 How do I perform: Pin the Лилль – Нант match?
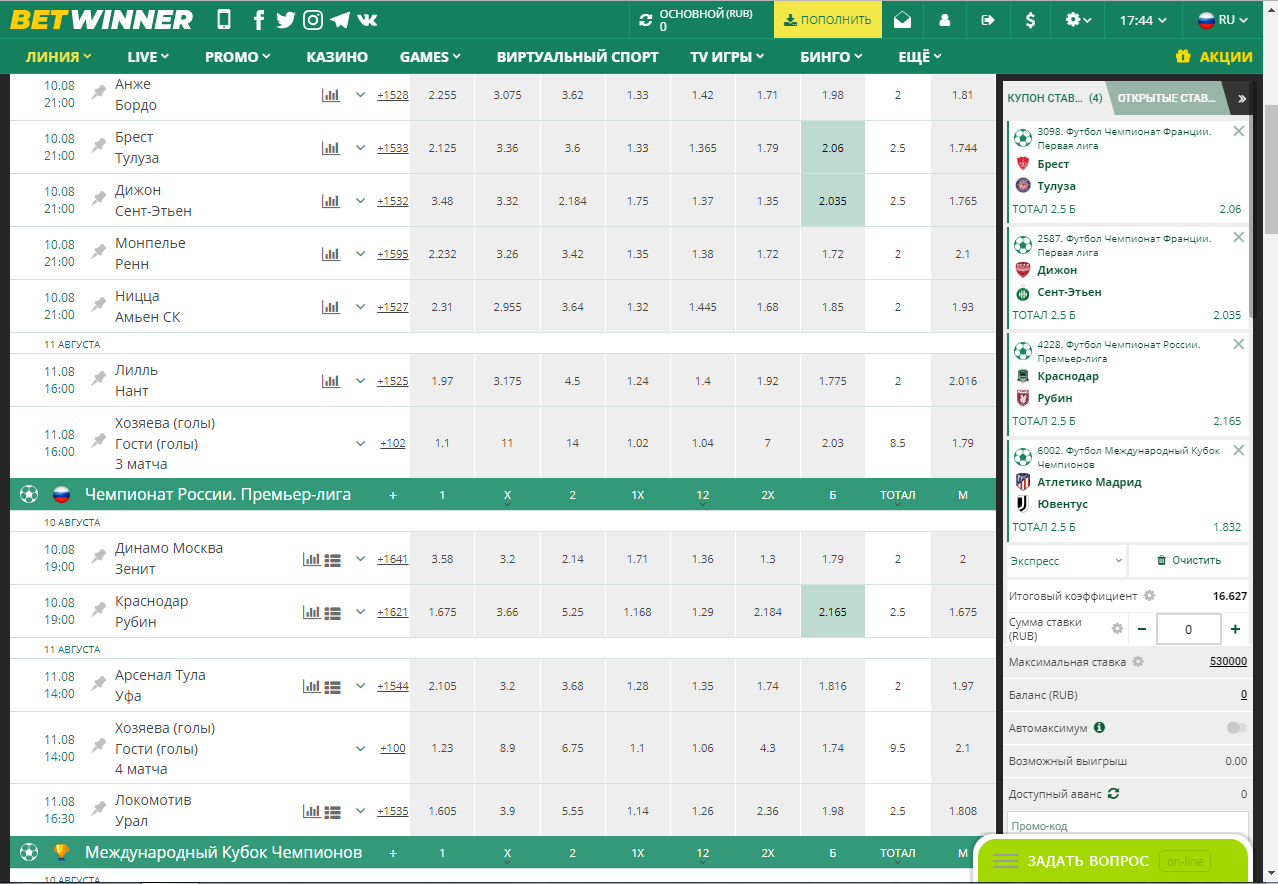[x=98, y=379]
